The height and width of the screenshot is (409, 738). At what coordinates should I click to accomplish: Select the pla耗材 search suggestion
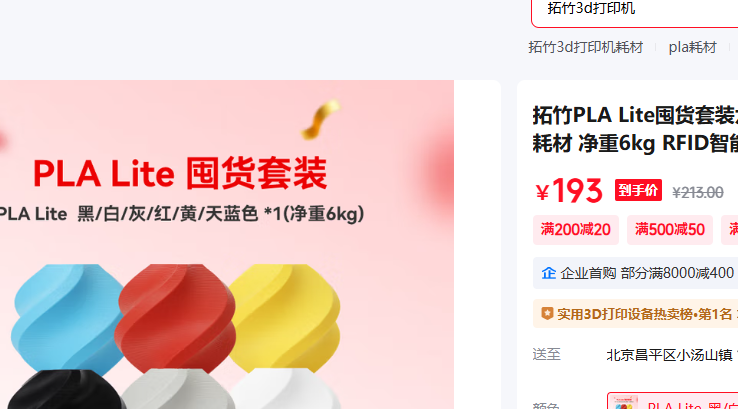point(692,47)
